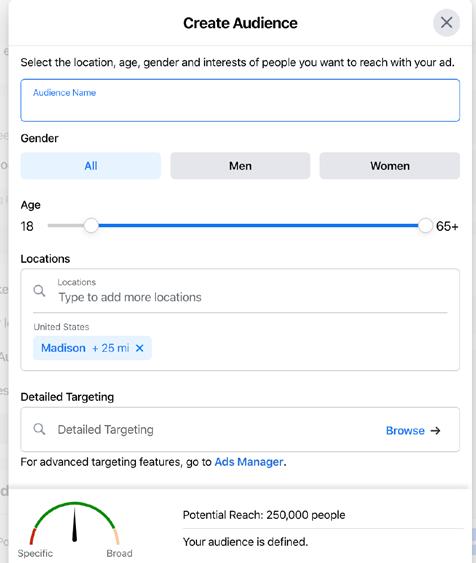Click the audience size gauge needle
The height and width of the screenshot is (563, 476).
(x=74, y=524)
